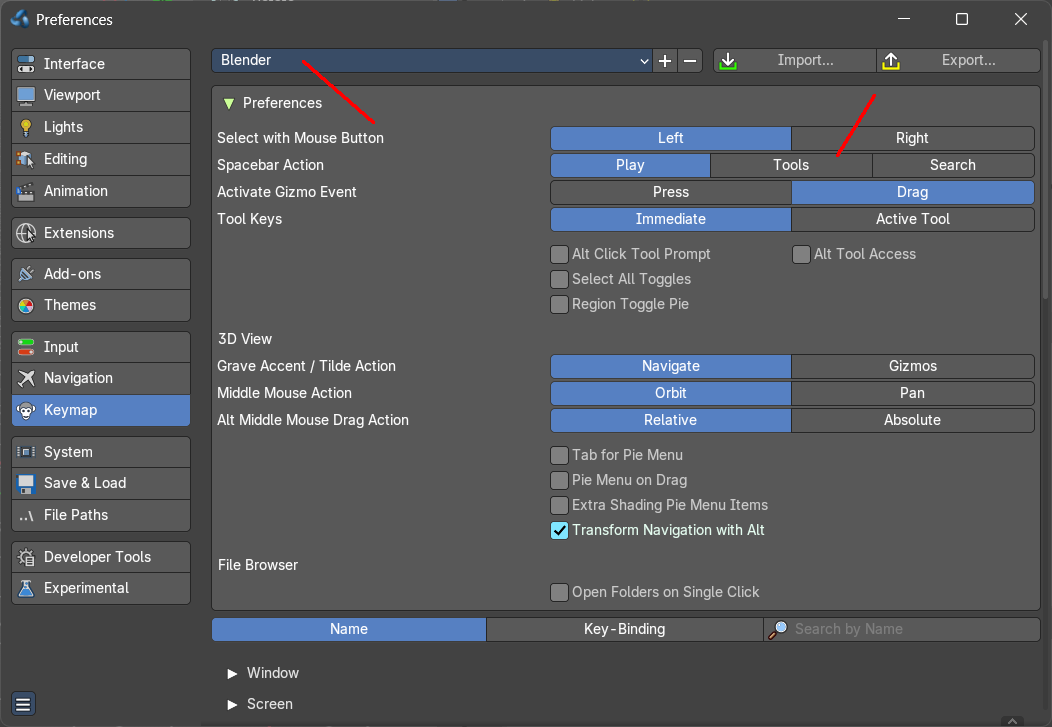Set Alt Middle Mouse Drag to Relative
The height and width of the screenshot is (727, 1052).
(x=671, y=421)
